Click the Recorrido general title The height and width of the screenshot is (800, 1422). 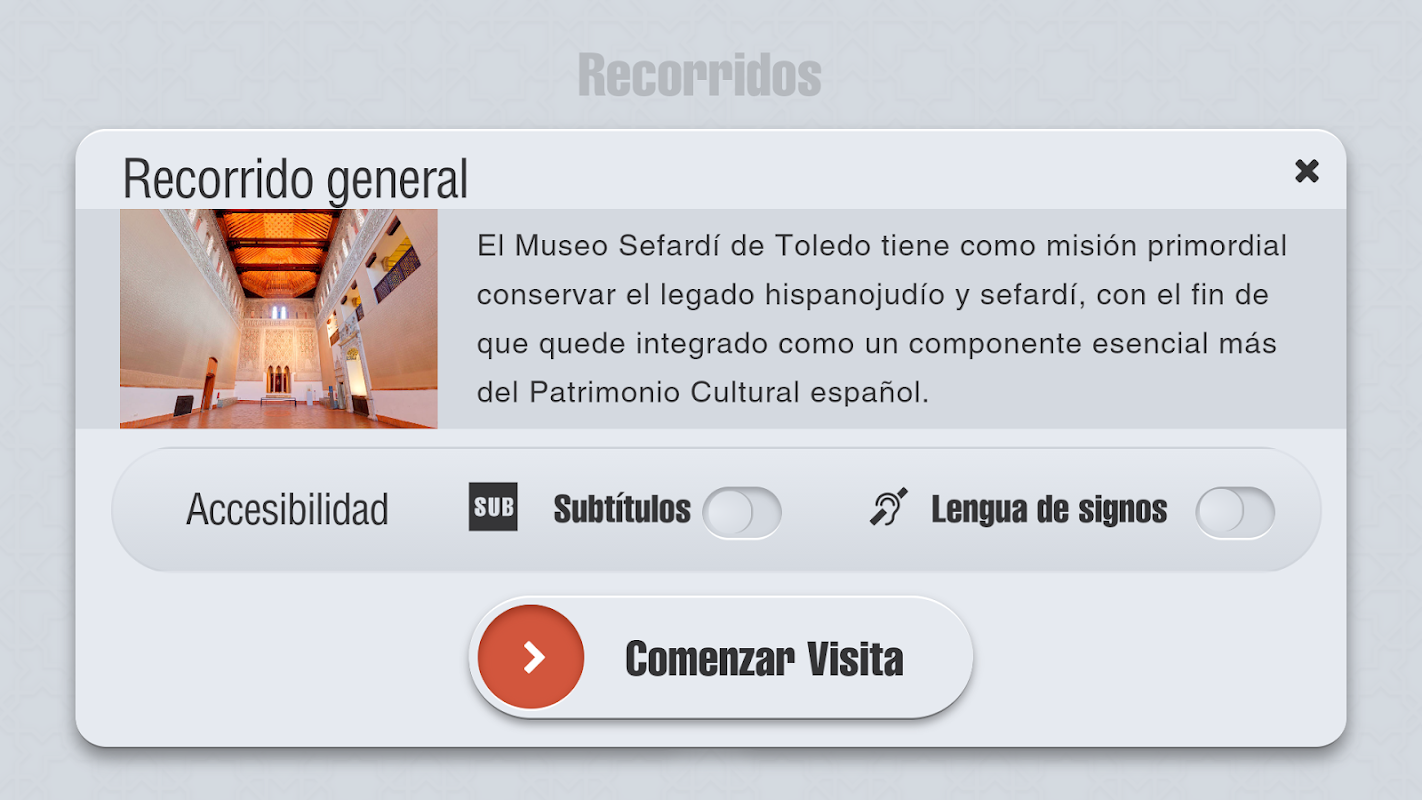point(295,180)
